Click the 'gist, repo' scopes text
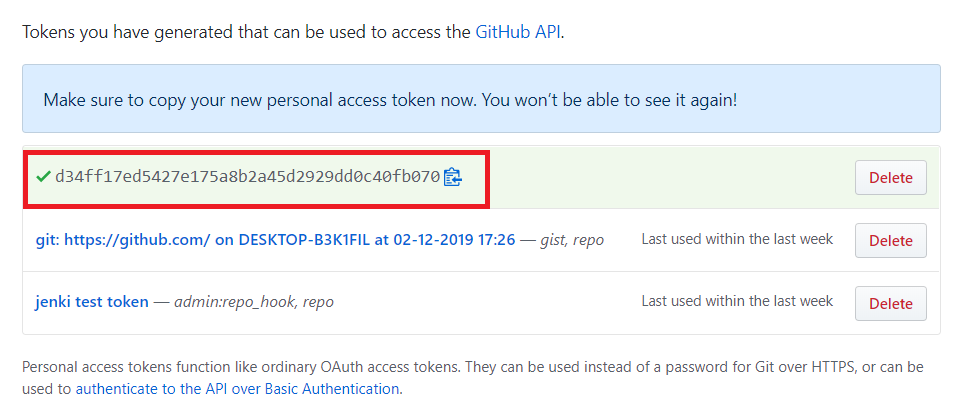The height and width of the screenshot is (404, 958). click(572, 241)
